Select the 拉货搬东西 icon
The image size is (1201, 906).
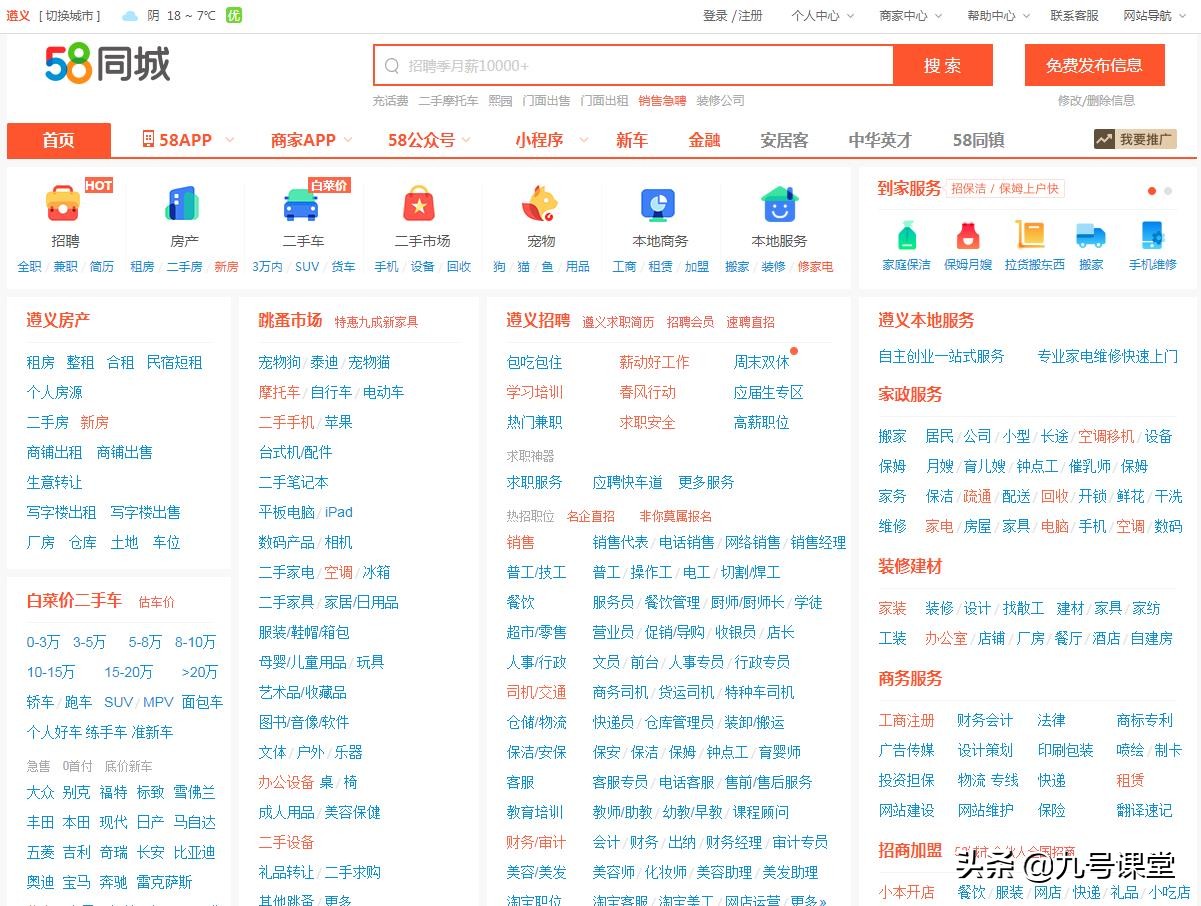(x=1030, y=235)
